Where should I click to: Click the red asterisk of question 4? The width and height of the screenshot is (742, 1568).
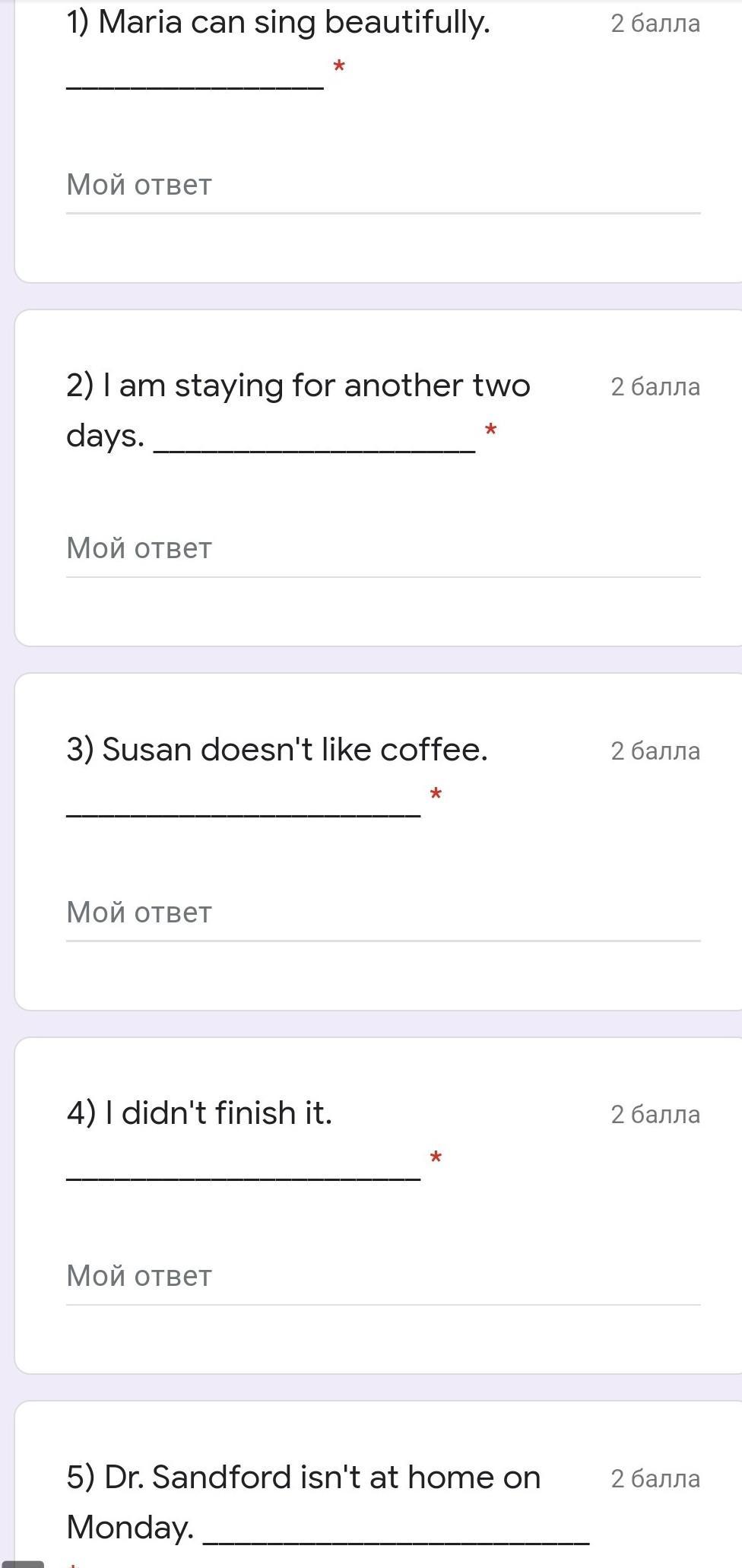436,1159
